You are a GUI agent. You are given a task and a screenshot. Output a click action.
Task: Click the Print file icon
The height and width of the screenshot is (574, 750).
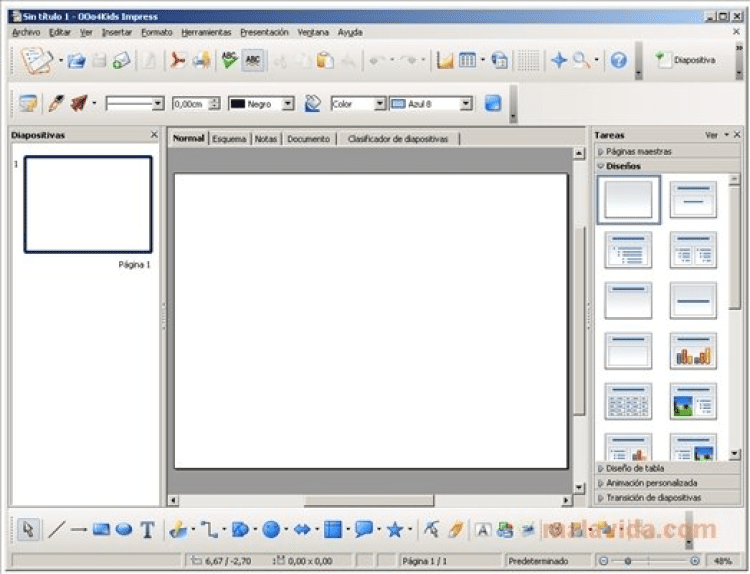(202, 61)
